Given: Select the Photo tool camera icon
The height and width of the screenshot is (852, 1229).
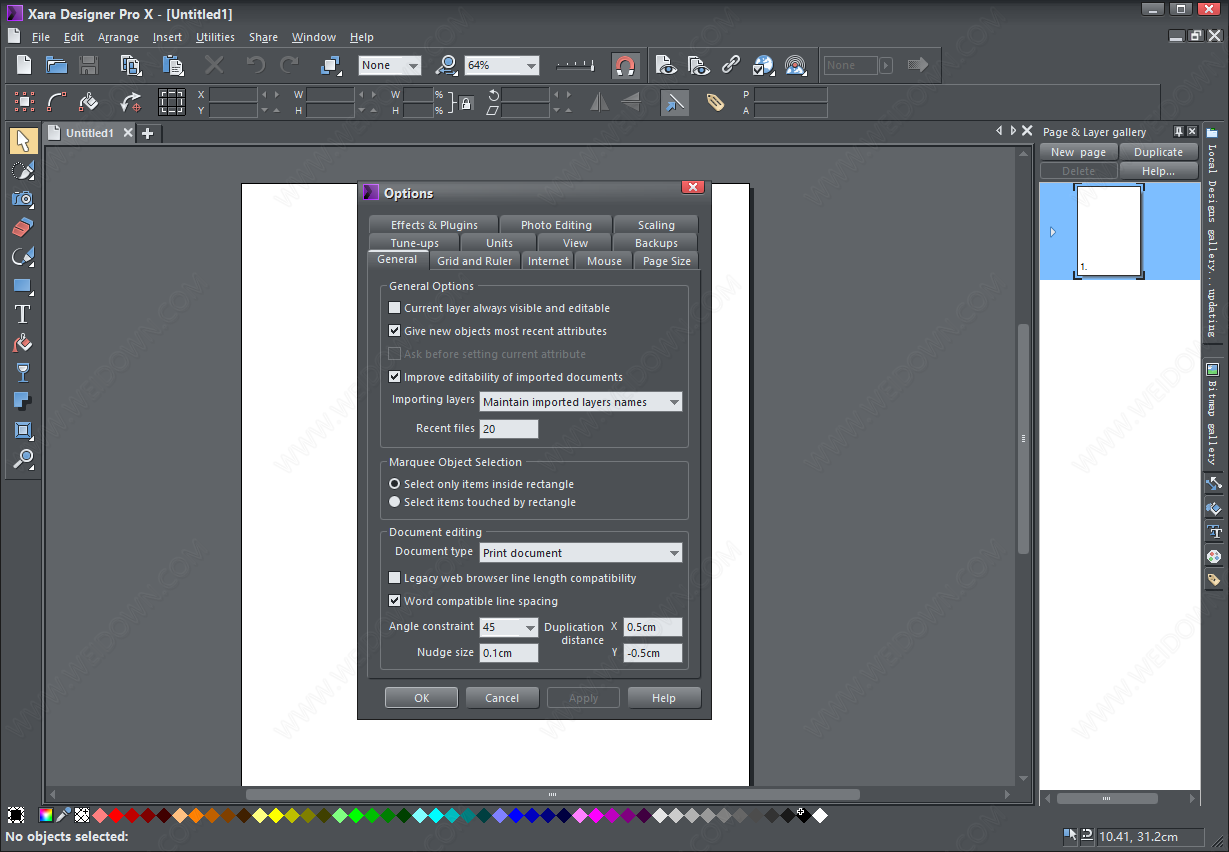Looking at the screenshot, I should [23, 198].
